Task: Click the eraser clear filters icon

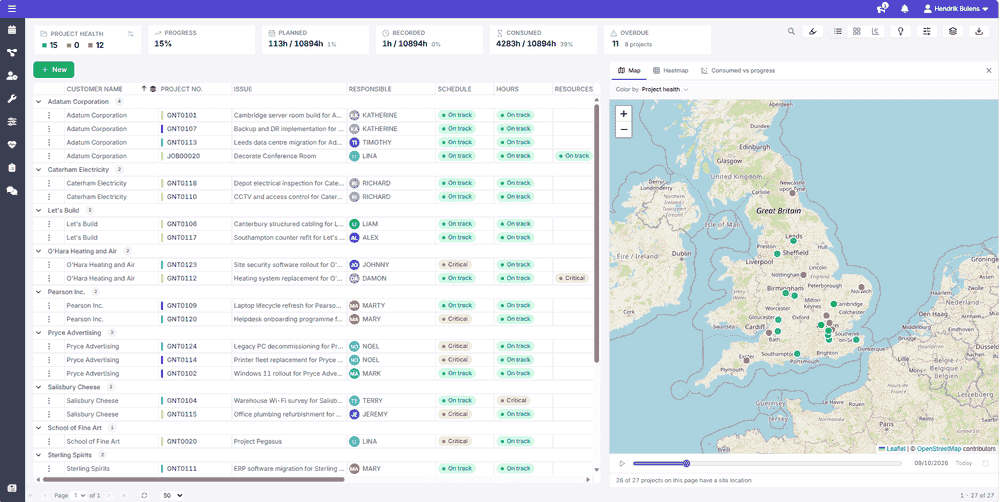Action: point(812,31)
